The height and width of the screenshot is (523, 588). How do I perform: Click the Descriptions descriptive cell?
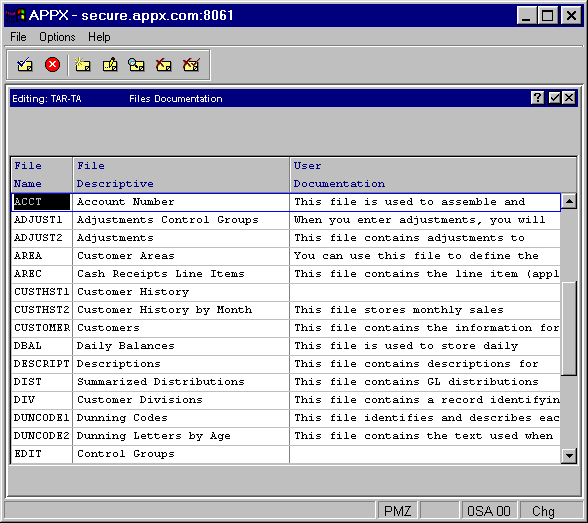tap(181, 364)
